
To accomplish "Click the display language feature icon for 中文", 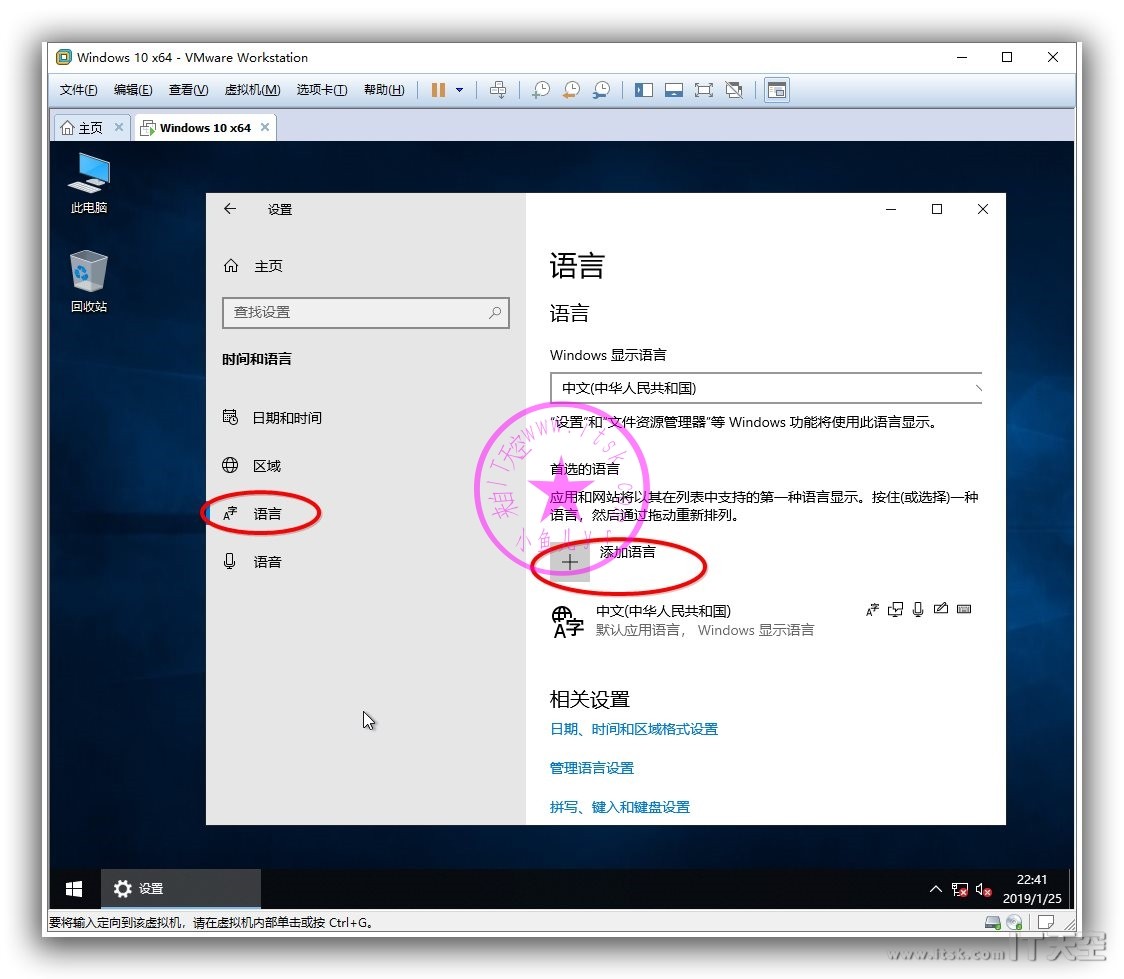I will [x=872, y=610].
